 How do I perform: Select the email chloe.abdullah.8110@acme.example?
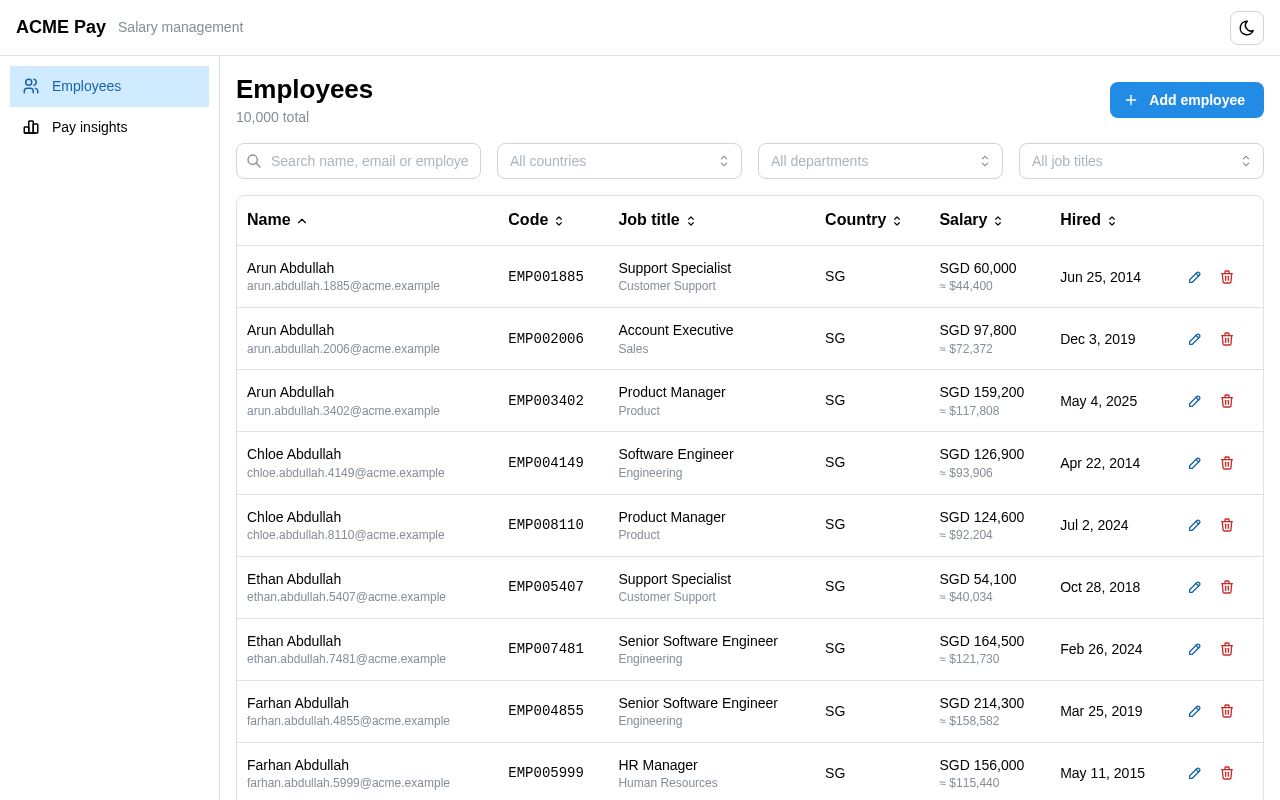click(x=346, y=535)
